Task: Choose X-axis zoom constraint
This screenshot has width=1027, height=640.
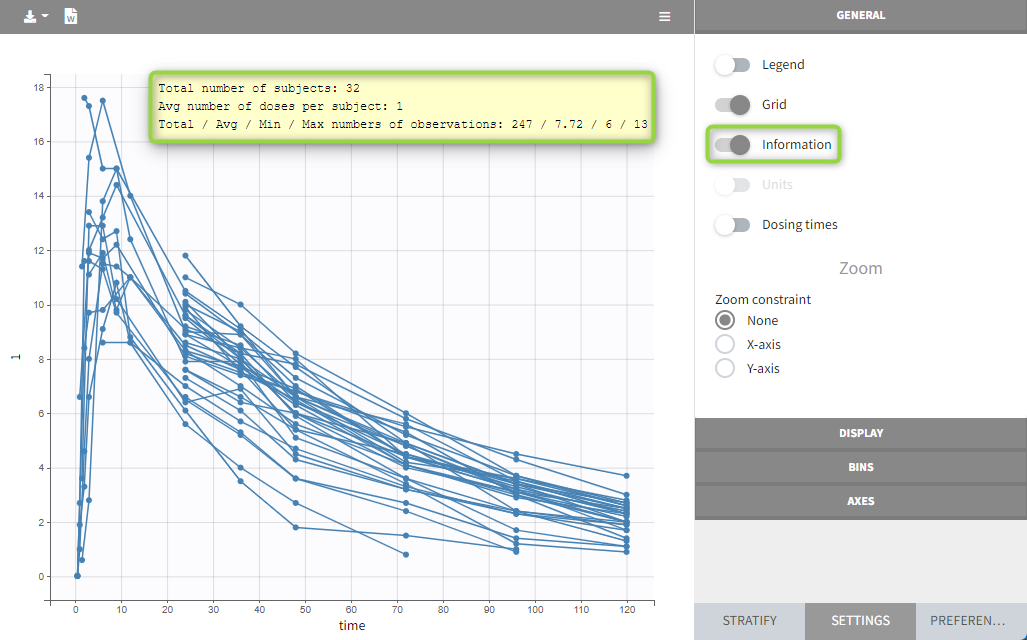Action: [725, 345]
